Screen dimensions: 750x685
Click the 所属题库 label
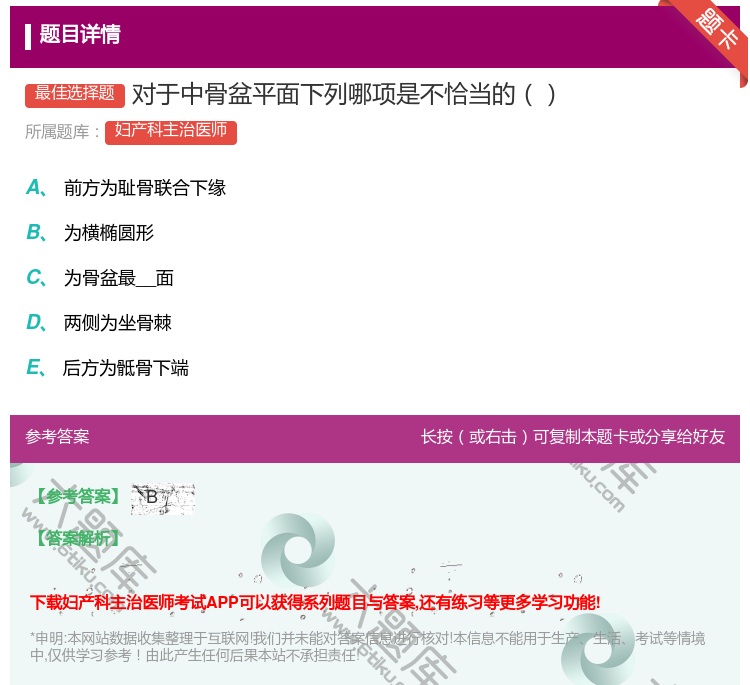[x=62, y=132]
